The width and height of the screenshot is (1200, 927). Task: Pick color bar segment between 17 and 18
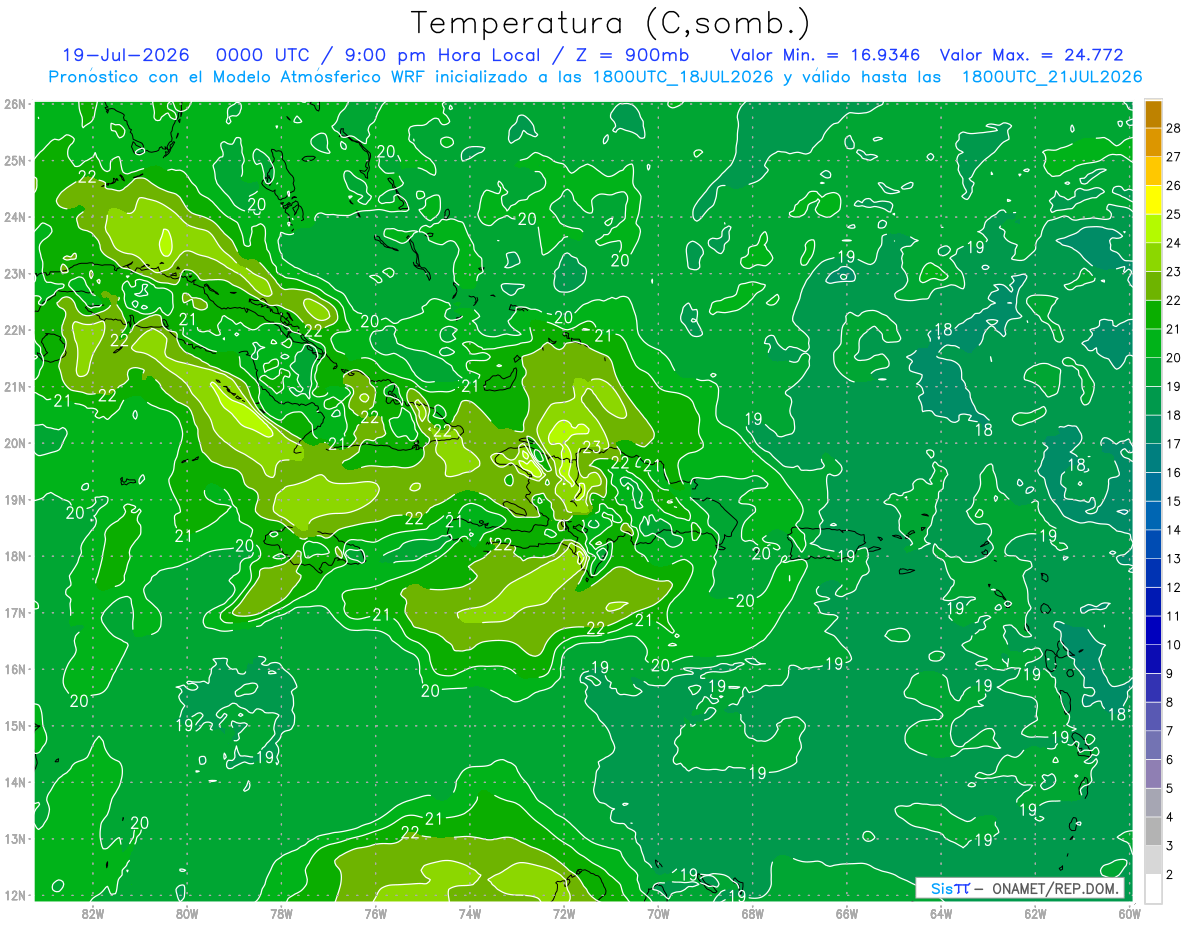coord(1153,430)
